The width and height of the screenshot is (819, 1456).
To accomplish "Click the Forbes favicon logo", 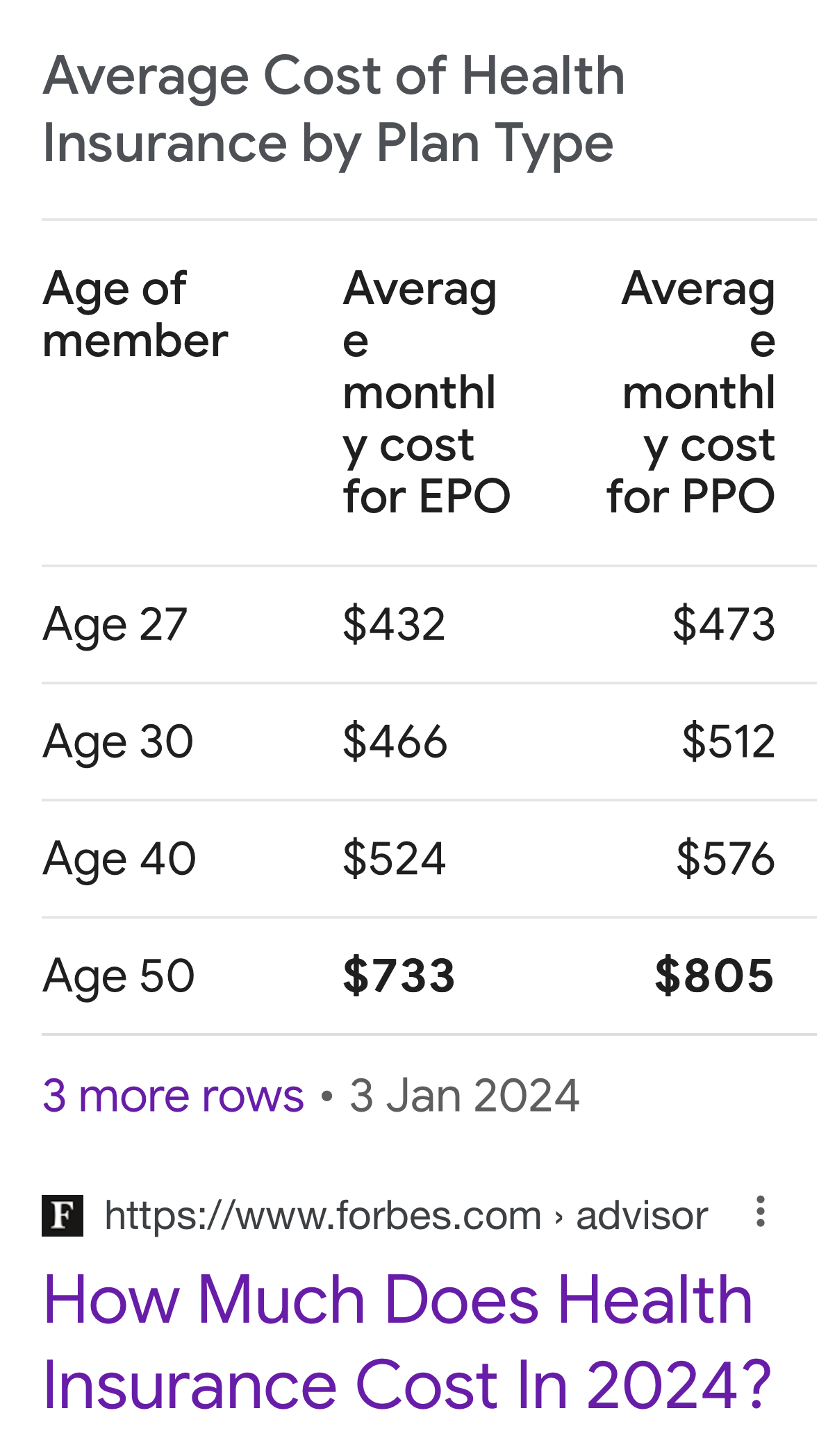I will click(63, 1216).
